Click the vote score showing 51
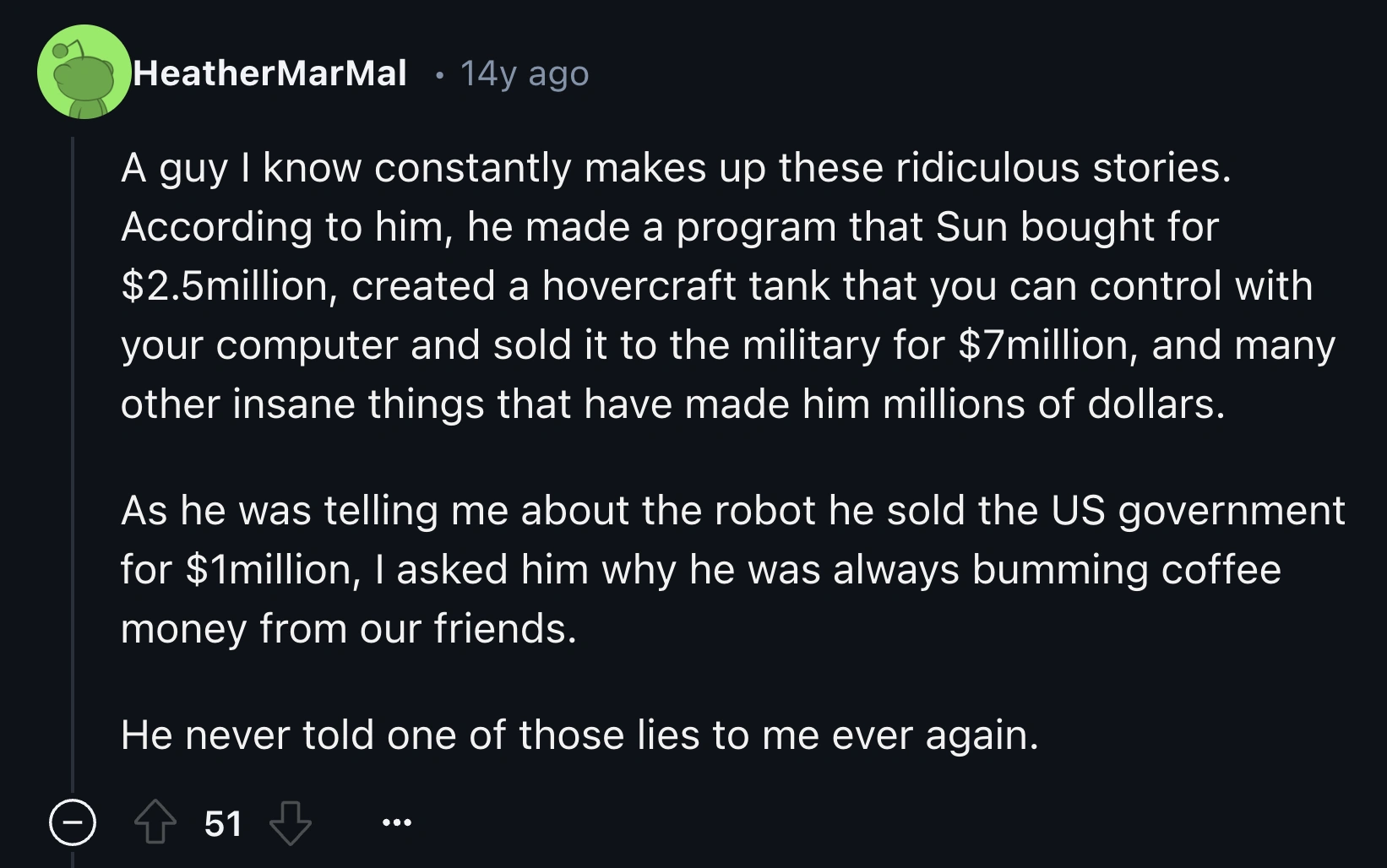 pos(223,823)
